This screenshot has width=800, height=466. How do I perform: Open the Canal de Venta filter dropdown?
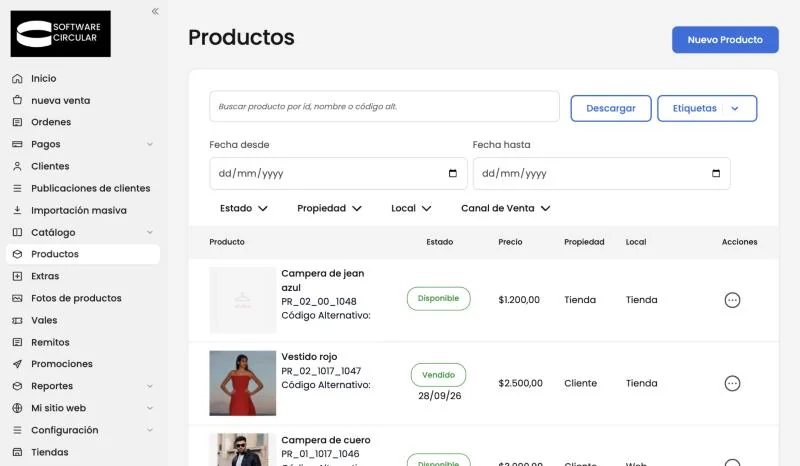click(506, 208)
